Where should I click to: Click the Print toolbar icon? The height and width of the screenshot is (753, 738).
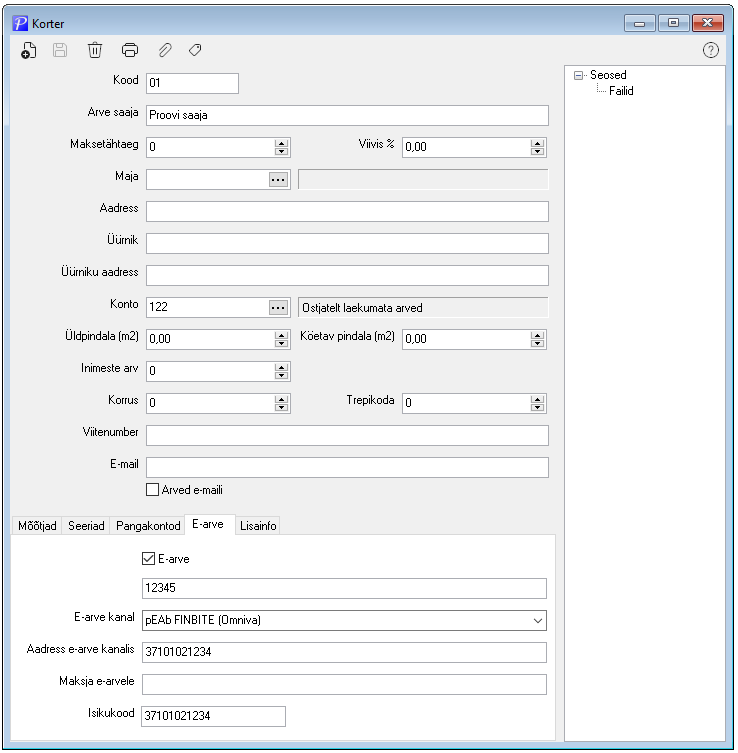(130, 50)
